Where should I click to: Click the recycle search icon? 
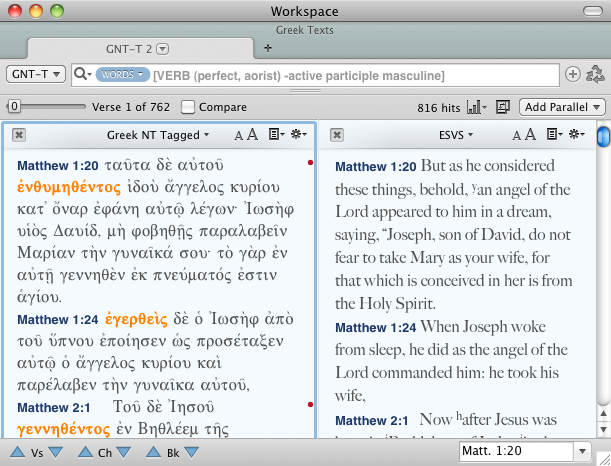coord(596,74)
